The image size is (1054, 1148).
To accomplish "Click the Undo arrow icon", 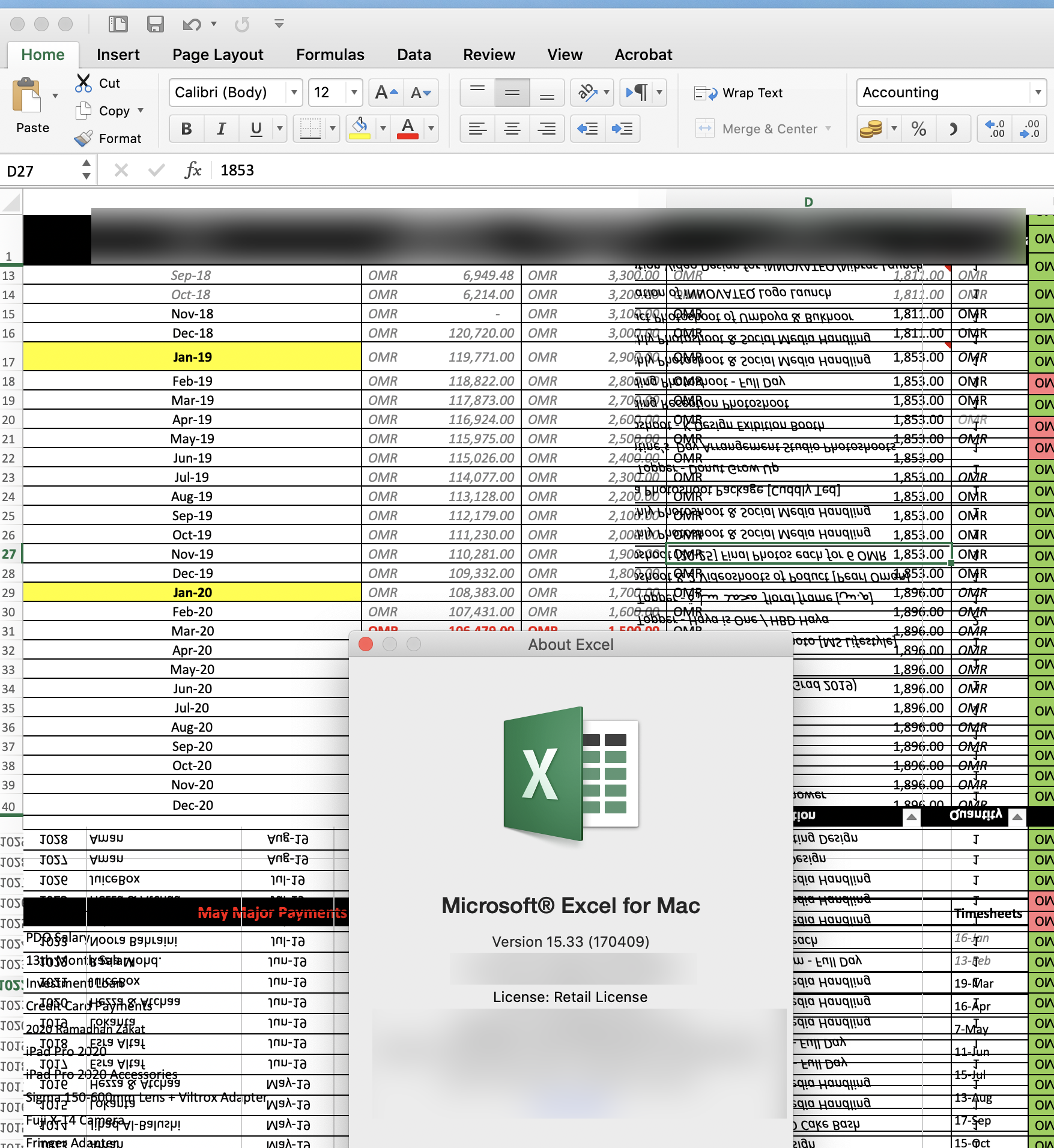I will click(x=192, y=24).
